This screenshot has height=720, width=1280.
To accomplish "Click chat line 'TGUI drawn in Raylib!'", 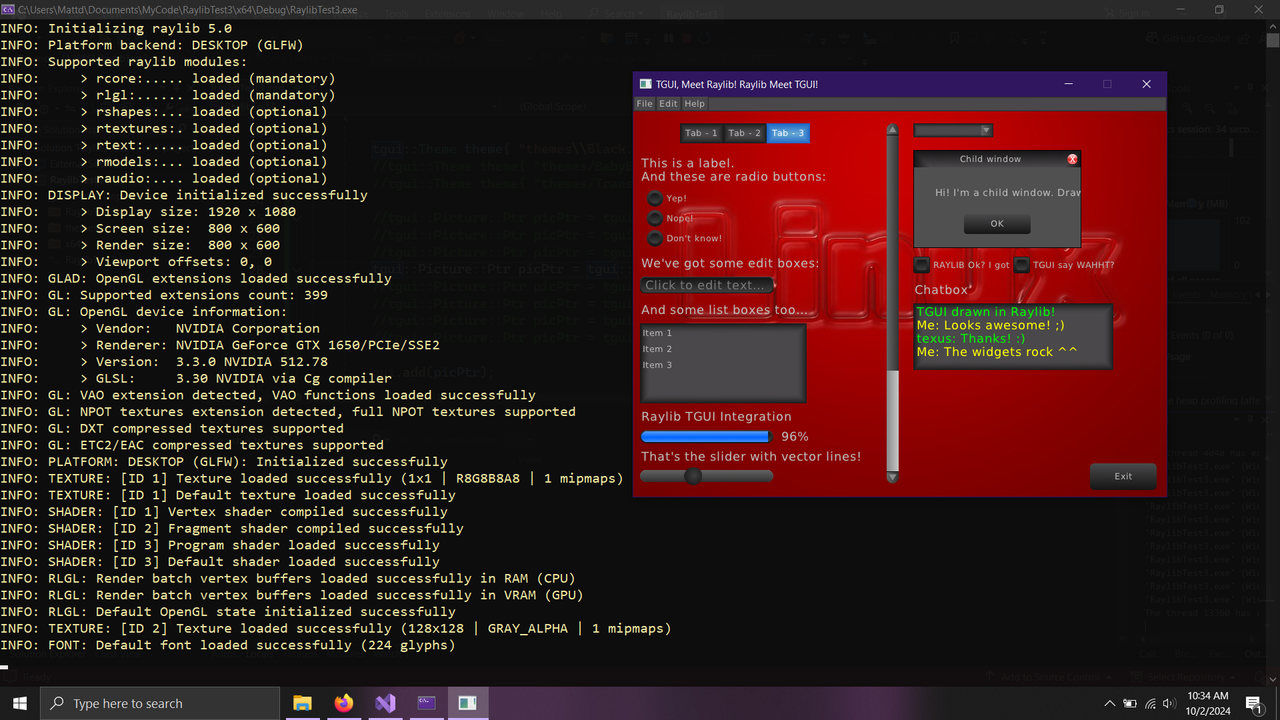I will pyautogui.click(x=985, y=312).
